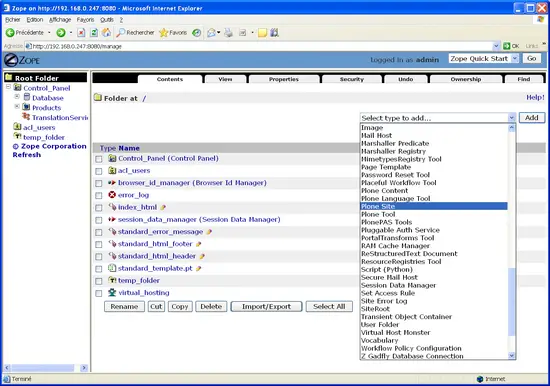The image size is (550, 386).
Task: Click the Select type to add dropdown arrow
Action: click(x=511, y=118)
